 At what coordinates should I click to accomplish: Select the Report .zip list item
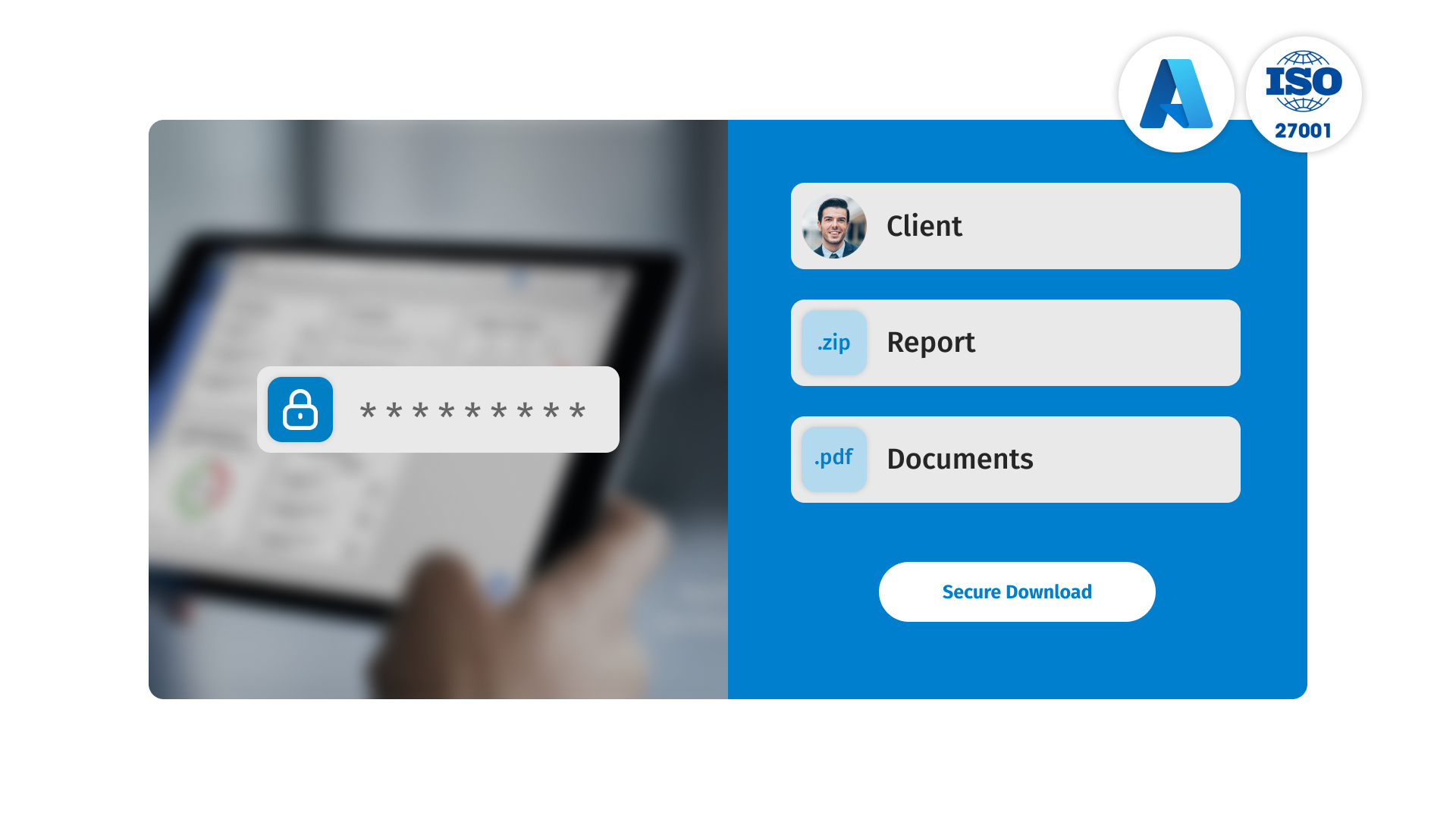pos(1016,342)
